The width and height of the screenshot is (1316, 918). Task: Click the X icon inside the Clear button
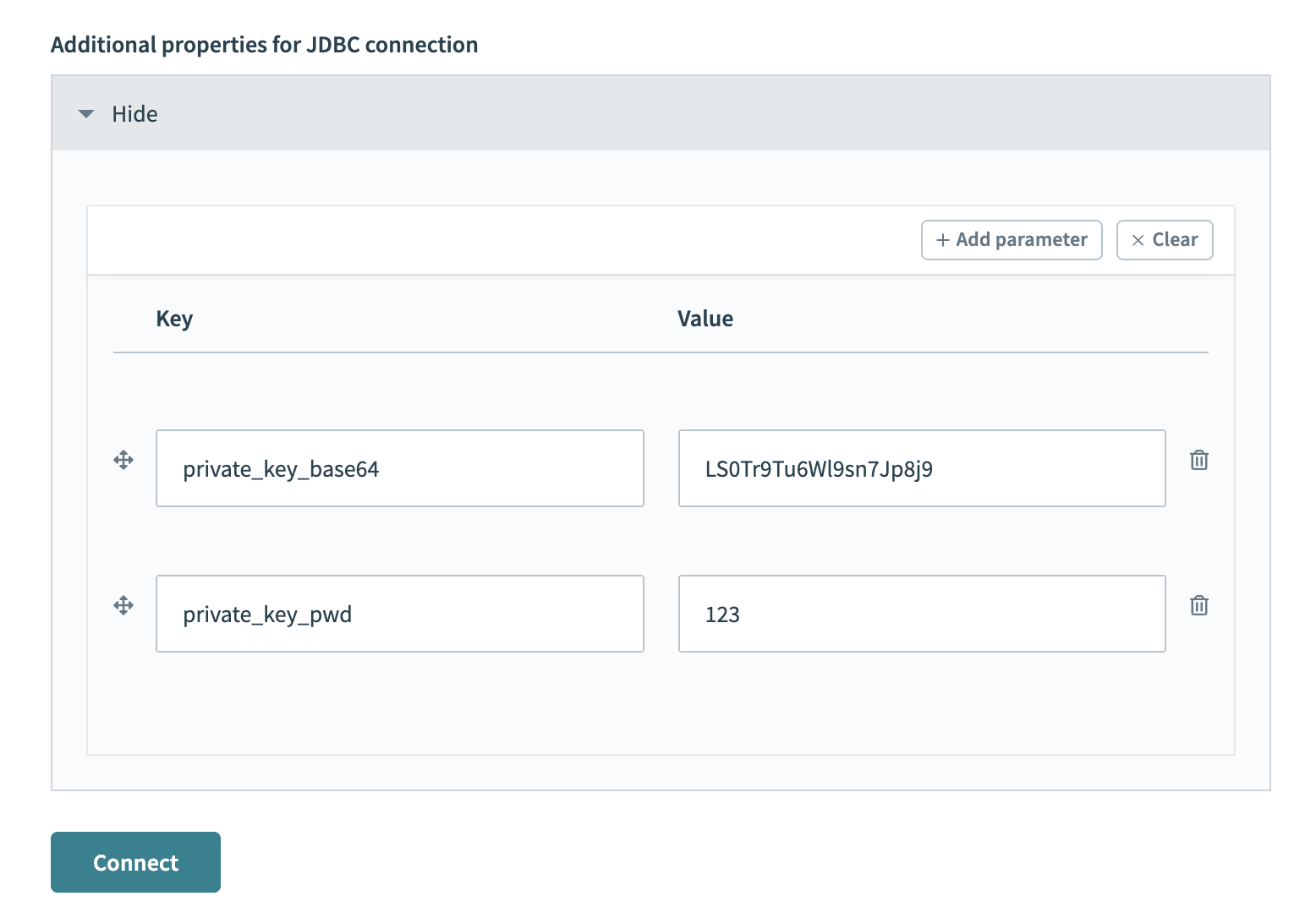tap(1138, 240)
